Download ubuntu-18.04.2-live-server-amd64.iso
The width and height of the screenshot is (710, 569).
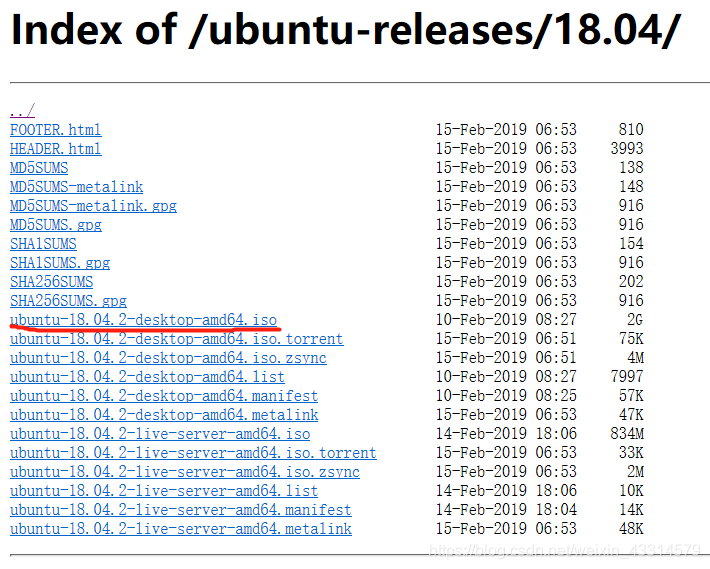coord(160,434)
